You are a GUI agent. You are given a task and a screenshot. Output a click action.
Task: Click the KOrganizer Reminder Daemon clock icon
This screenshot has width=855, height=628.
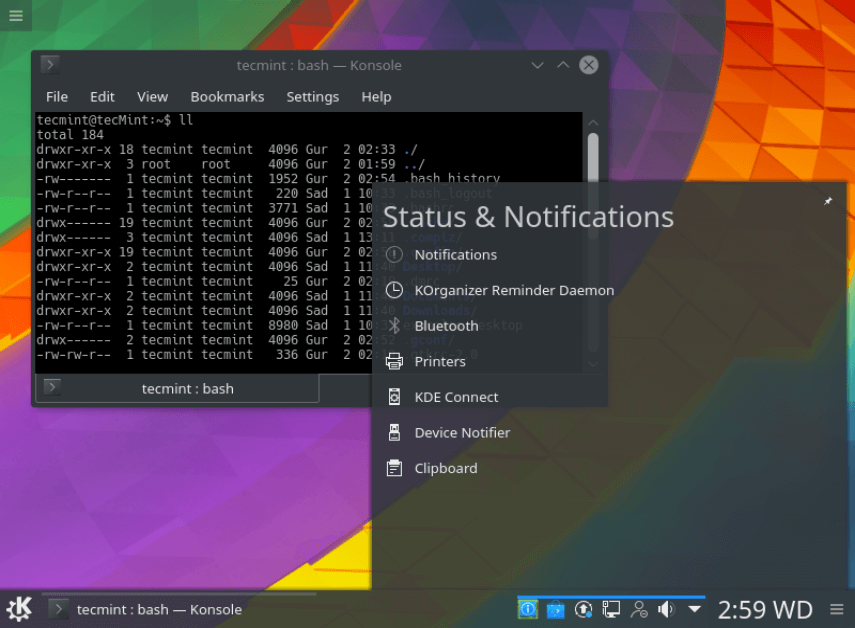(394, 290)
